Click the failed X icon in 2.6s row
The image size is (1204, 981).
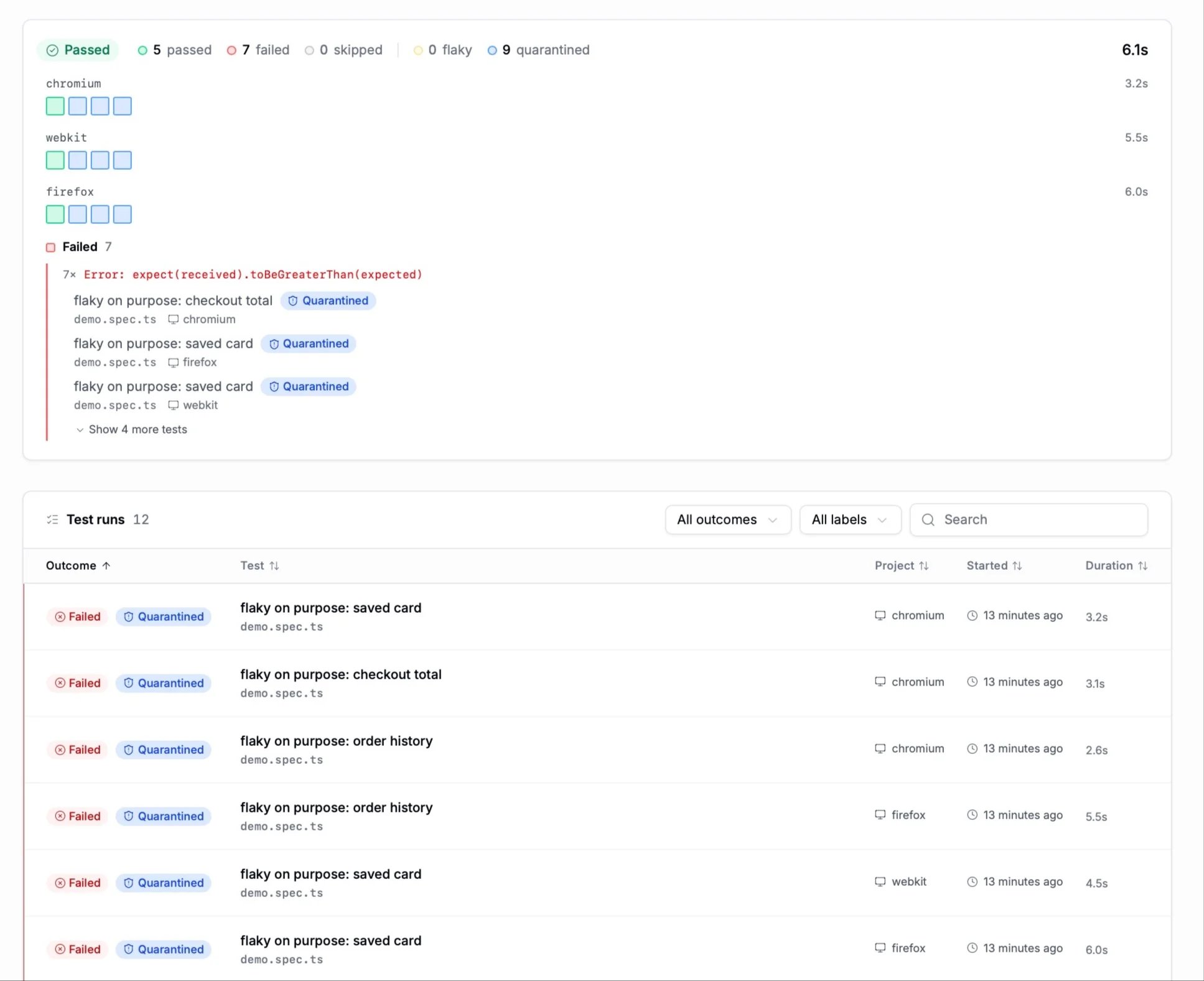point(60,750)
